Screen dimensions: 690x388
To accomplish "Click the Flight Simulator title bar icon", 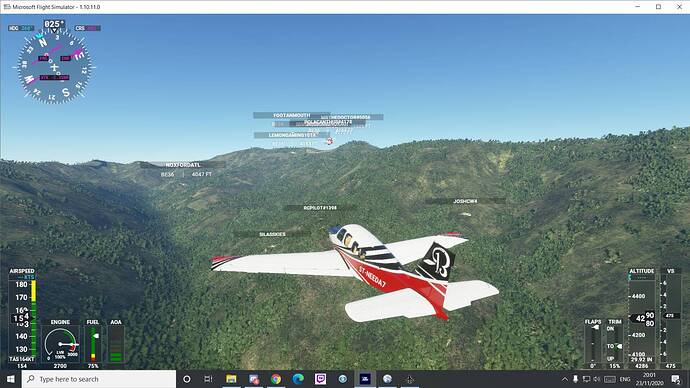I will pos(7,7).
